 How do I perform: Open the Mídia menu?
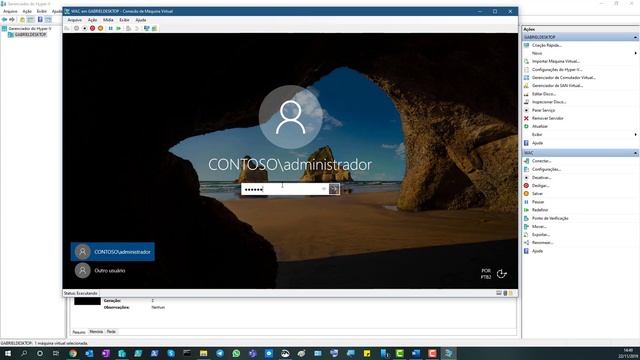coord(108,20)
